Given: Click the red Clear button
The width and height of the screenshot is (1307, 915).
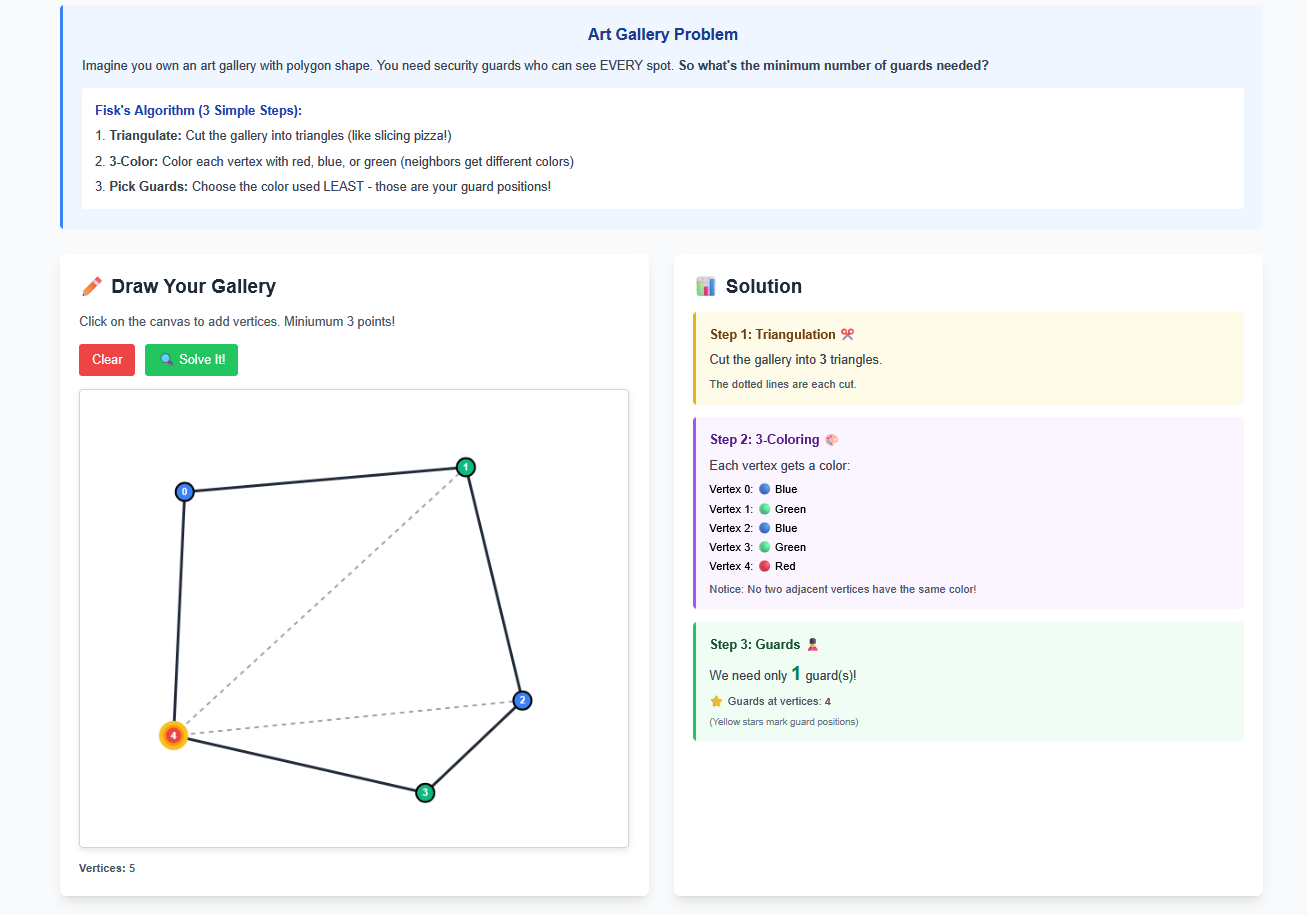Looking at the screenshot, I should 107,360.
